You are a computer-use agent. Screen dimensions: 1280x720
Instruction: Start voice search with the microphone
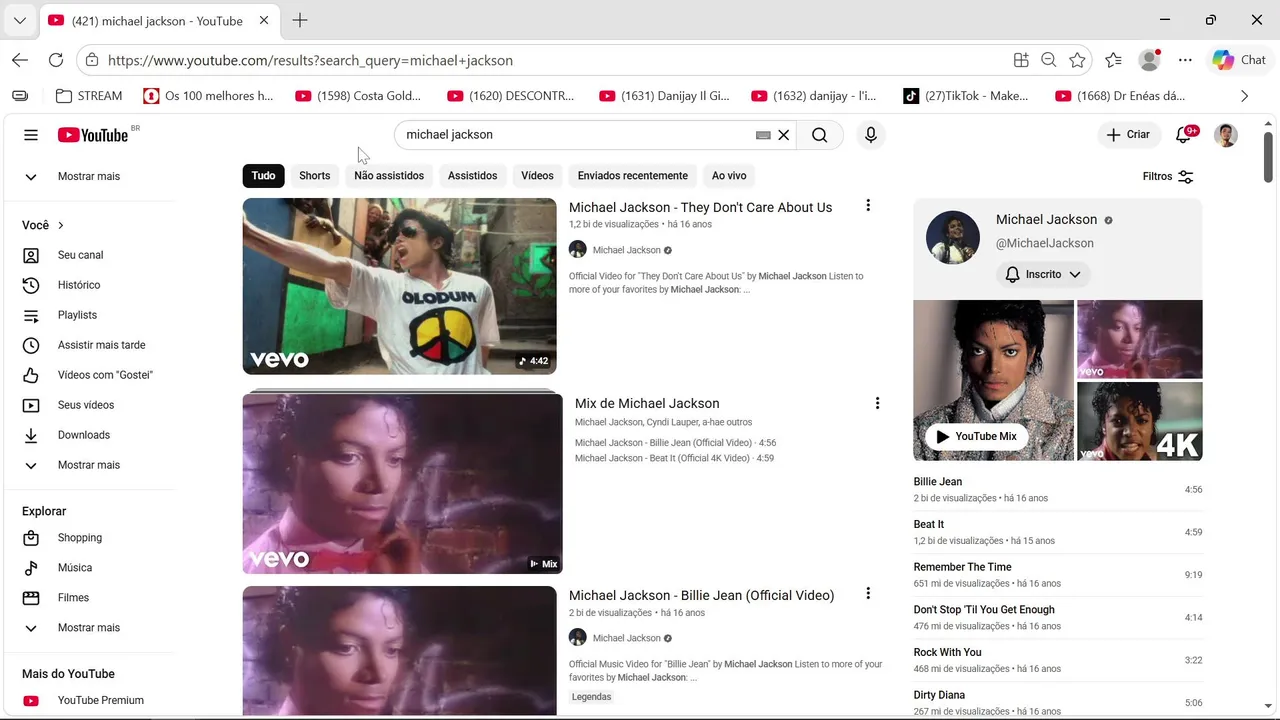(x=871, y=135)
